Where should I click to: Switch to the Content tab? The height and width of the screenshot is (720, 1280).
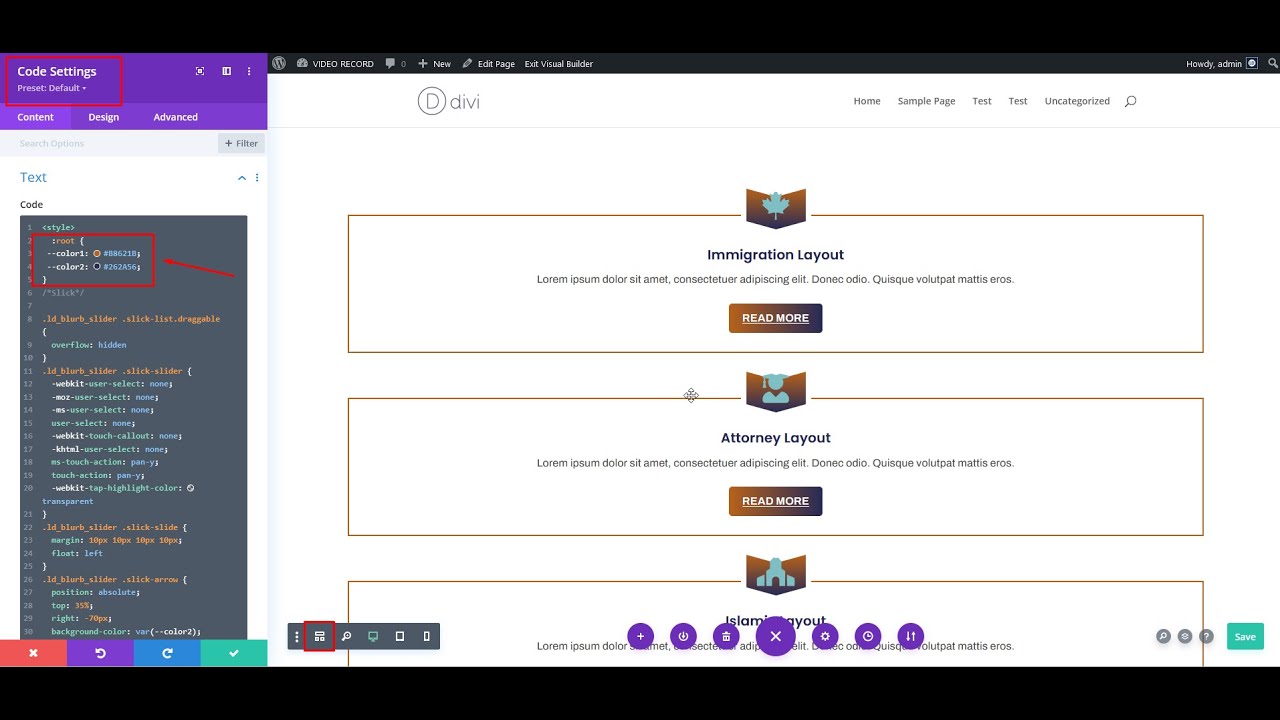[x=36, y=117]
